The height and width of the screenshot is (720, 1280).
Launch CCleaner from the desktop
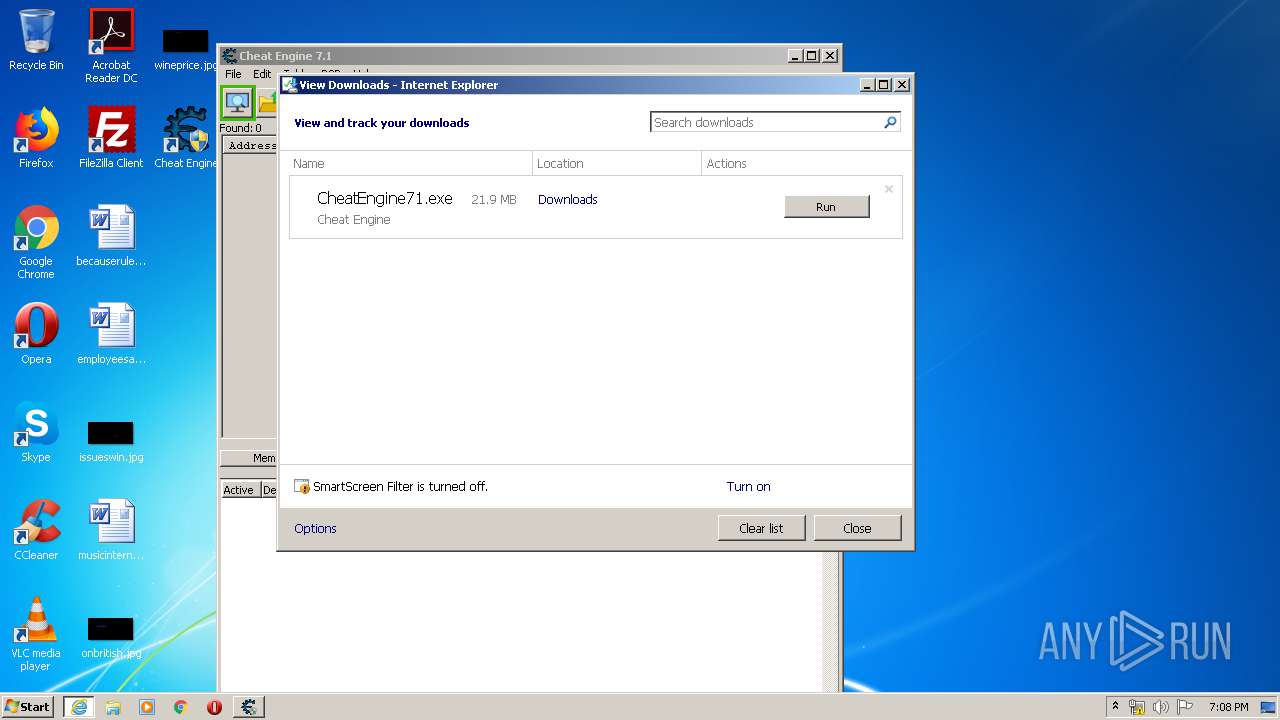click(x=36, y=530)
